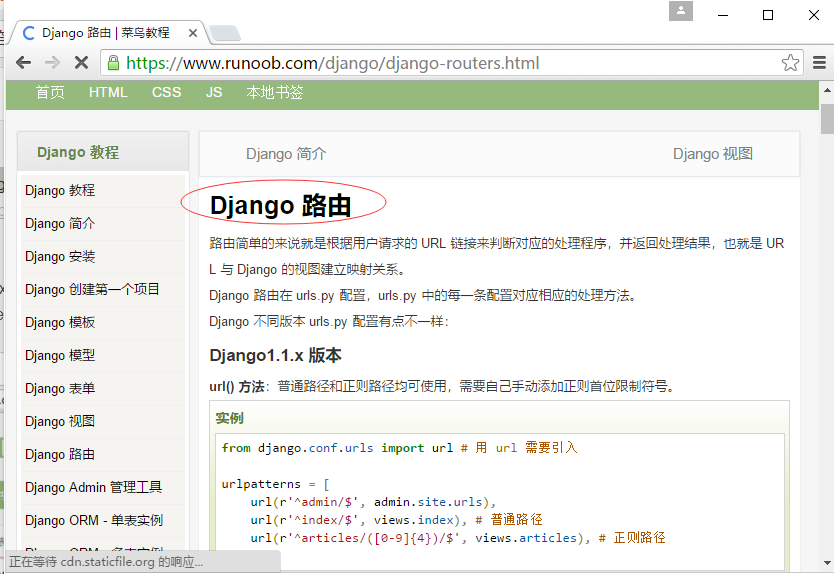
Task: Open CSS in the green navigation bar
Action: point(166,93)
